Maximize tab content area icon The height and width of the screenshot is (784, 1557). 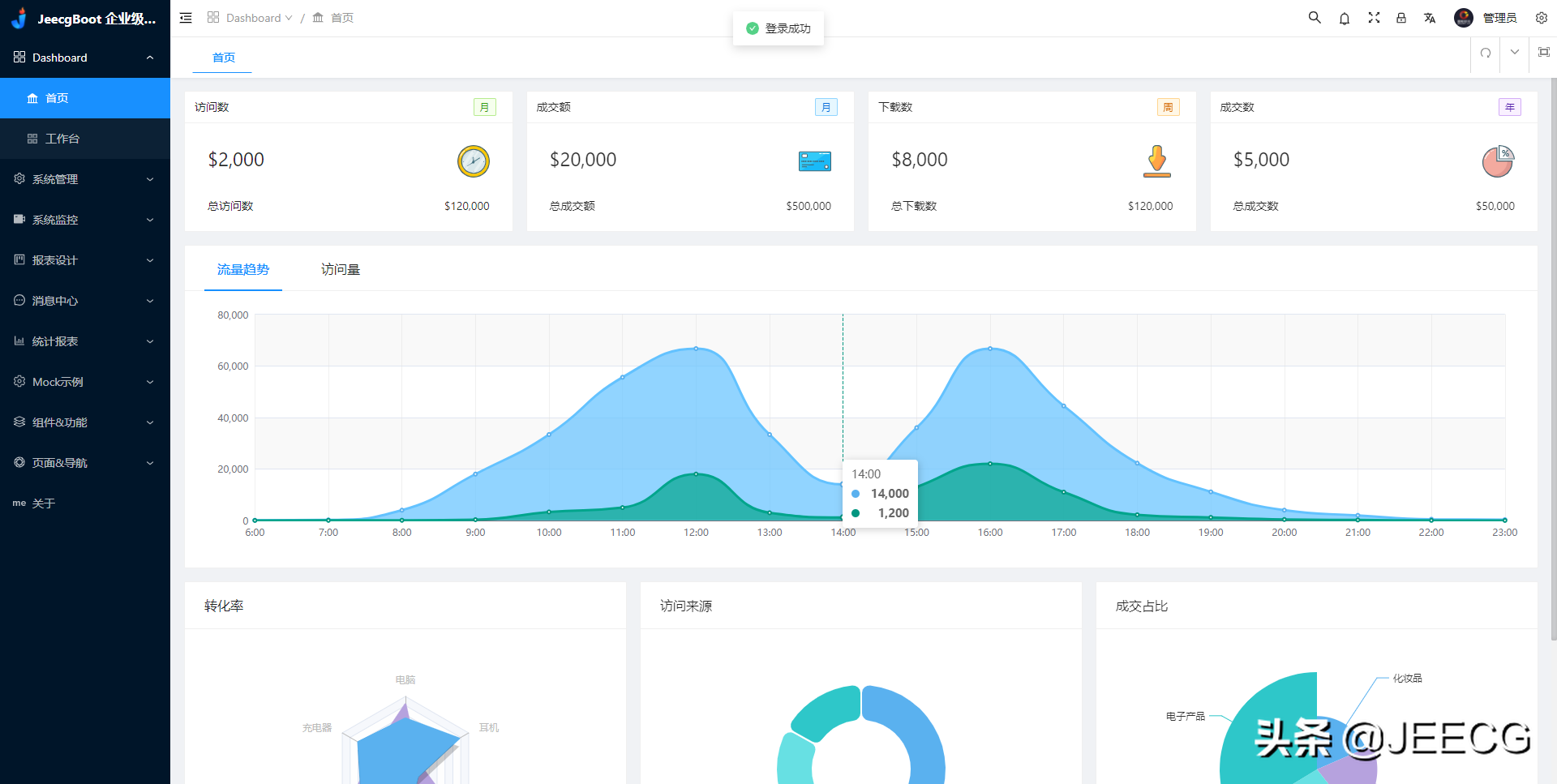(x=1544, y=53)
